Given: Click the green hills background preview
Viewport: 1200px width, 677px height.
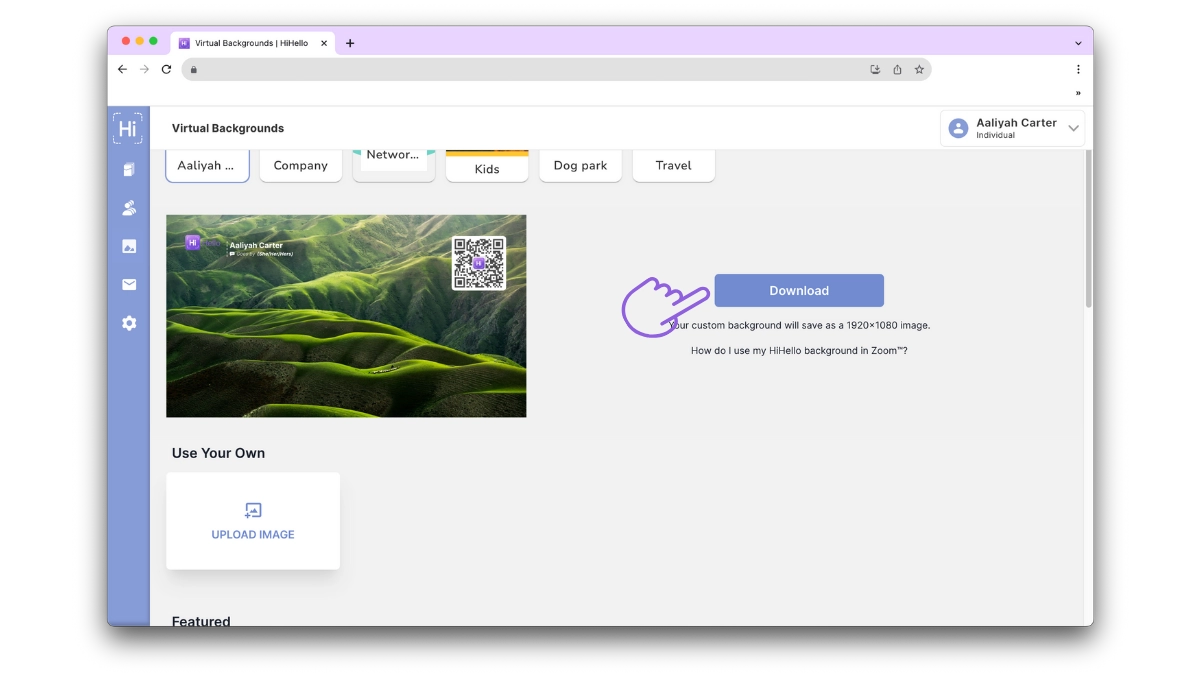Looking at the screenshot, I should click(x=346, y=315).
